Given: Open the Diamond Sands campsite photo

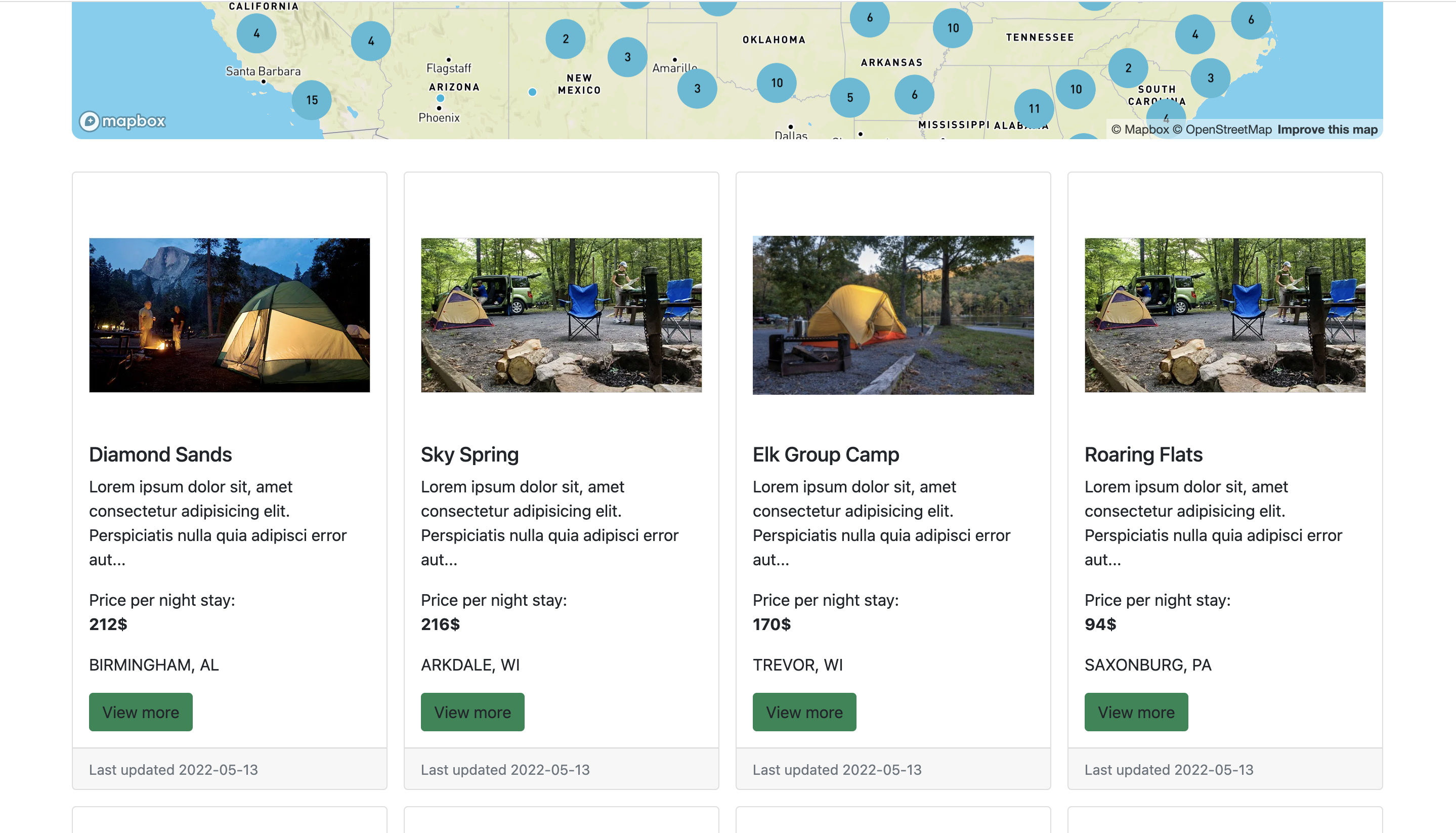Looking at the screenshot, I should (x=229, y=315).
